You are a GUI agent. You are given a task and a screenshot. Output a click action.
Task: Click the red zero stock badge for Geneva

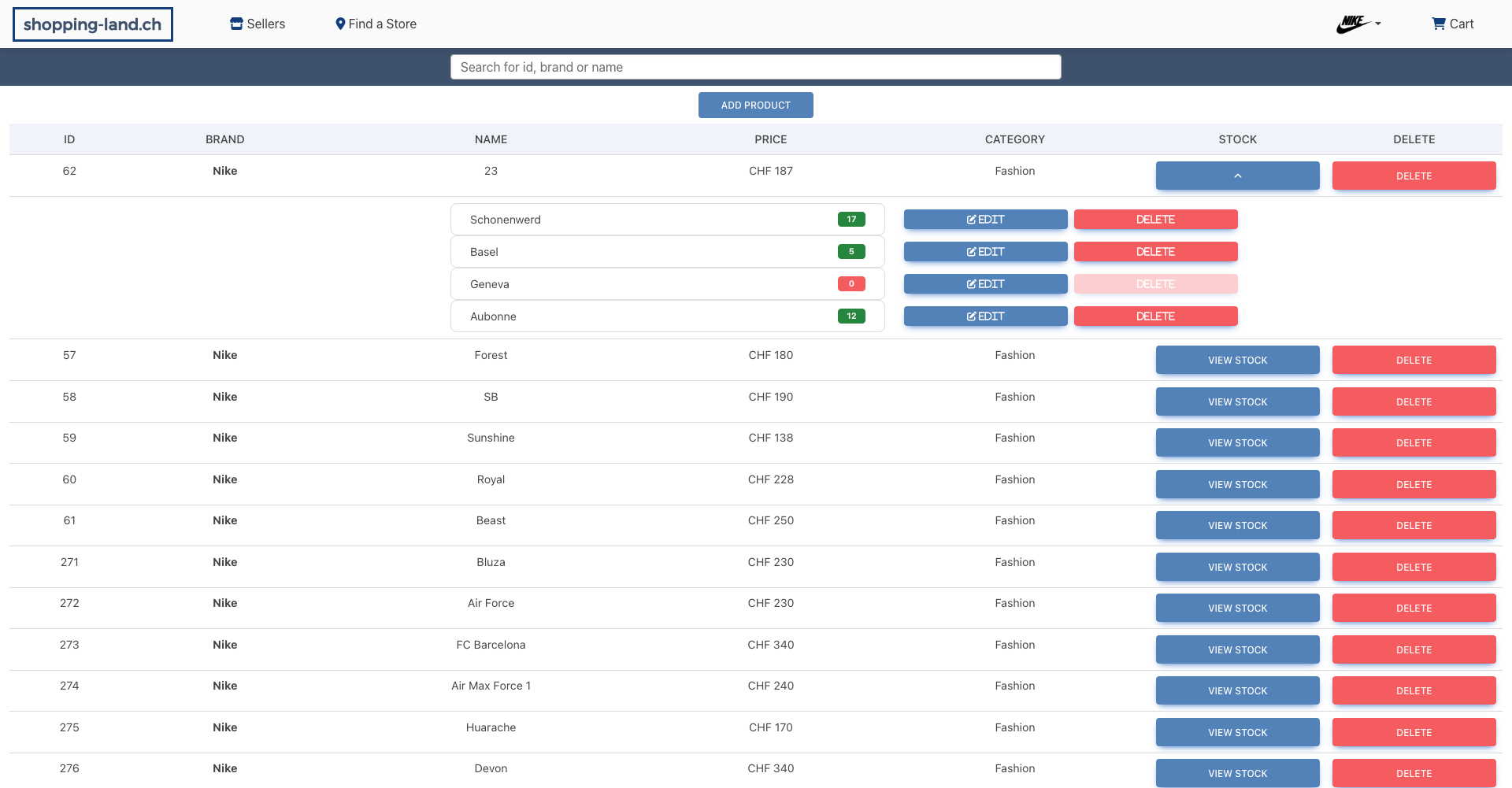point(850,283)
